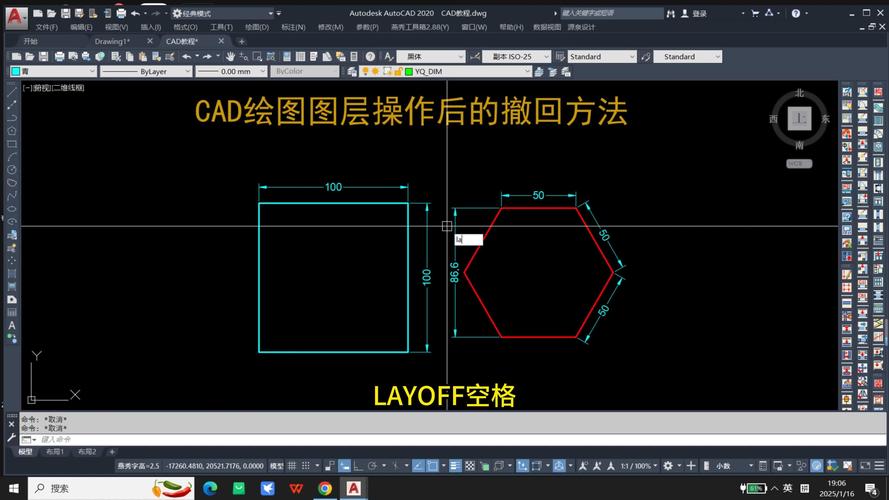Toggle clean screen icon in status bar
889x500 pixels.
pos(865,465)
